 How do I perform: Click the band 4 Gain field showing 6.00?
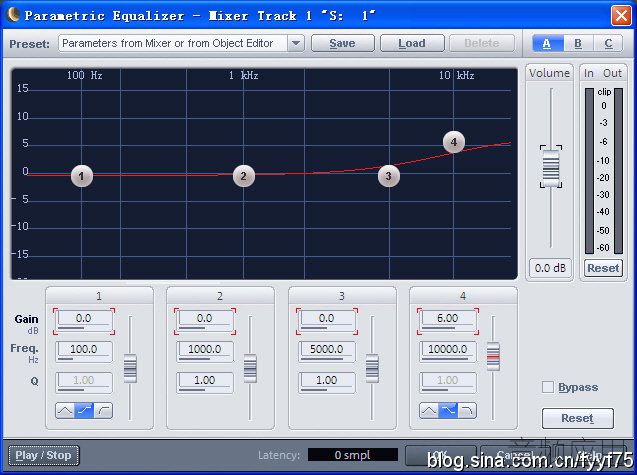pos(448,320)
